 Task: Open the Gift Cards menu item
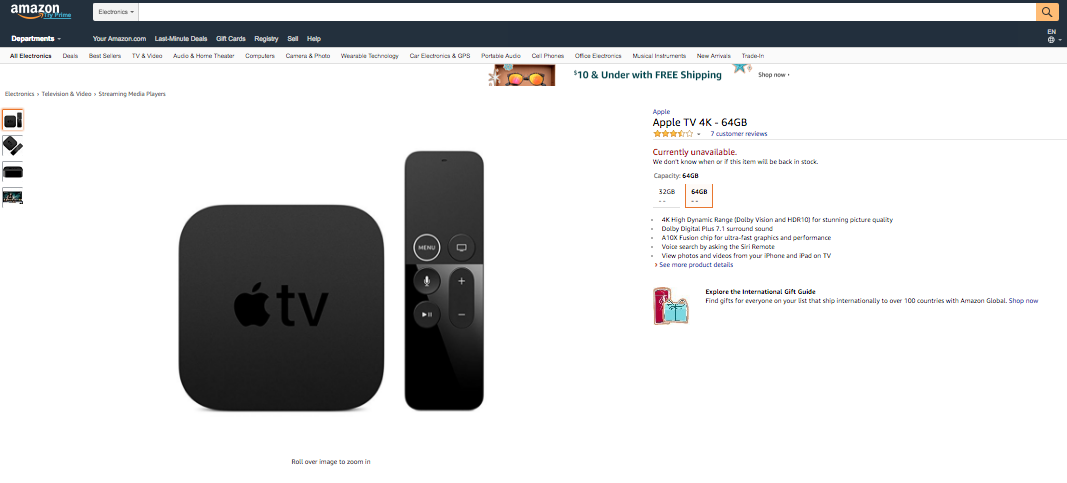coord(231,39)
